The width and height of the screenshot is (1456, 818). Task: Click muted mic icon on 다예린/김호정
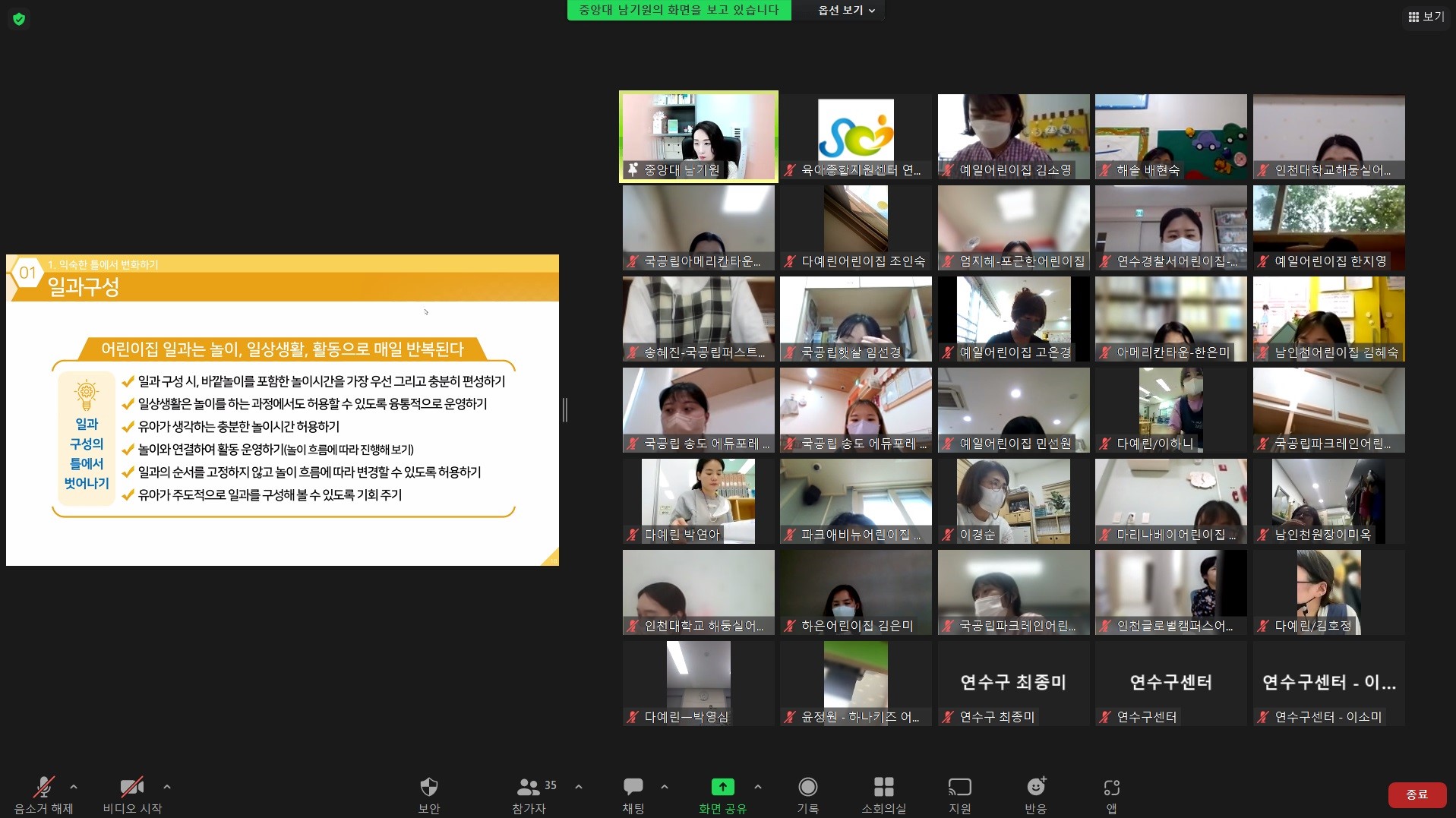[x=1263, y=627]
